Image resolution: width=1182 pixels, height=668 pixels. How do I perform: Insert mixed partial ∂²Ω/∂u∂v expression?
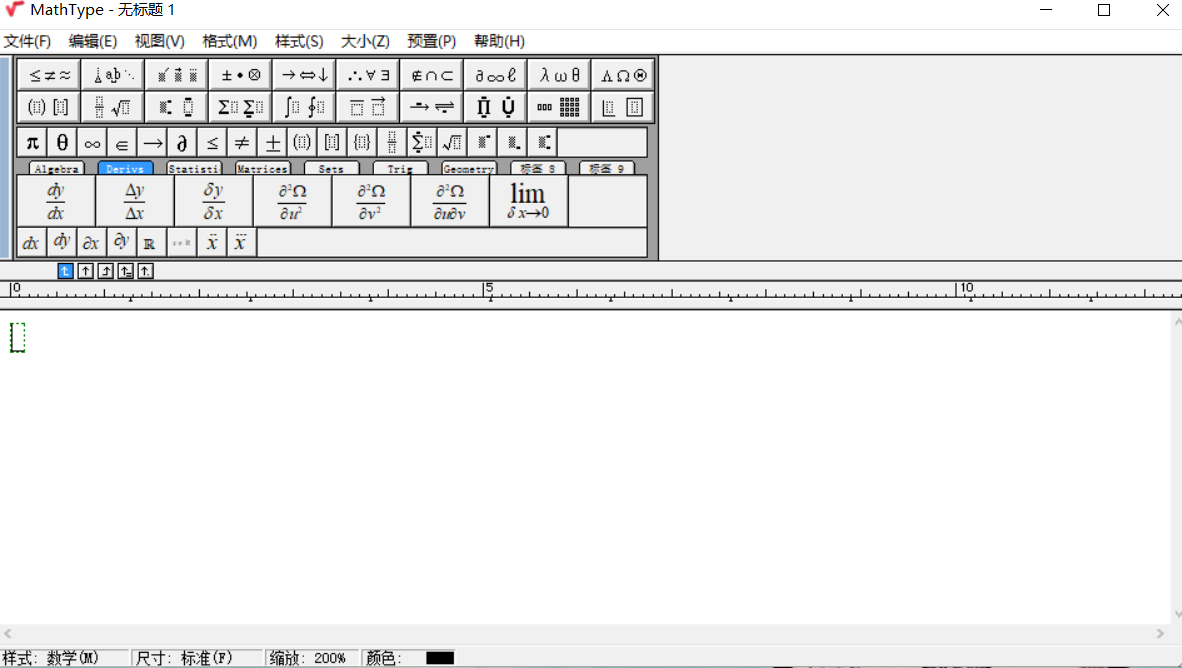point(450,201)
